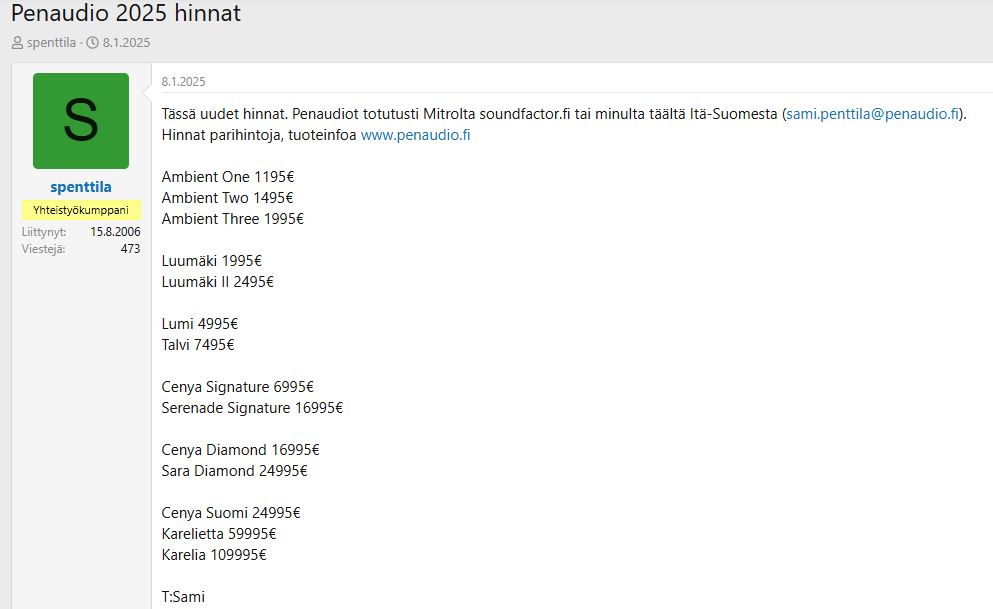Viewport: 993px width, 609px height.
Task: Click the Cenya Signature 6995€ line
Action: [x=238, y=387]
